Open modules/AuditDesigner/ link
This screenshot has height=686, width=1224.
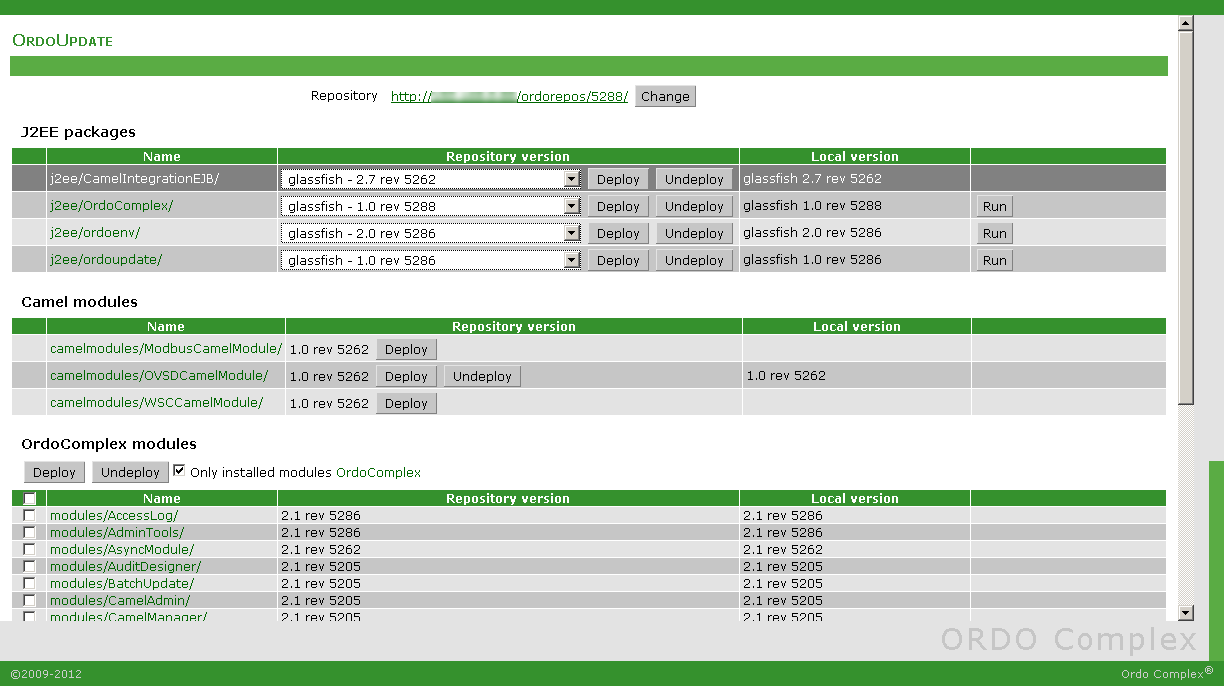click(125, 567)
